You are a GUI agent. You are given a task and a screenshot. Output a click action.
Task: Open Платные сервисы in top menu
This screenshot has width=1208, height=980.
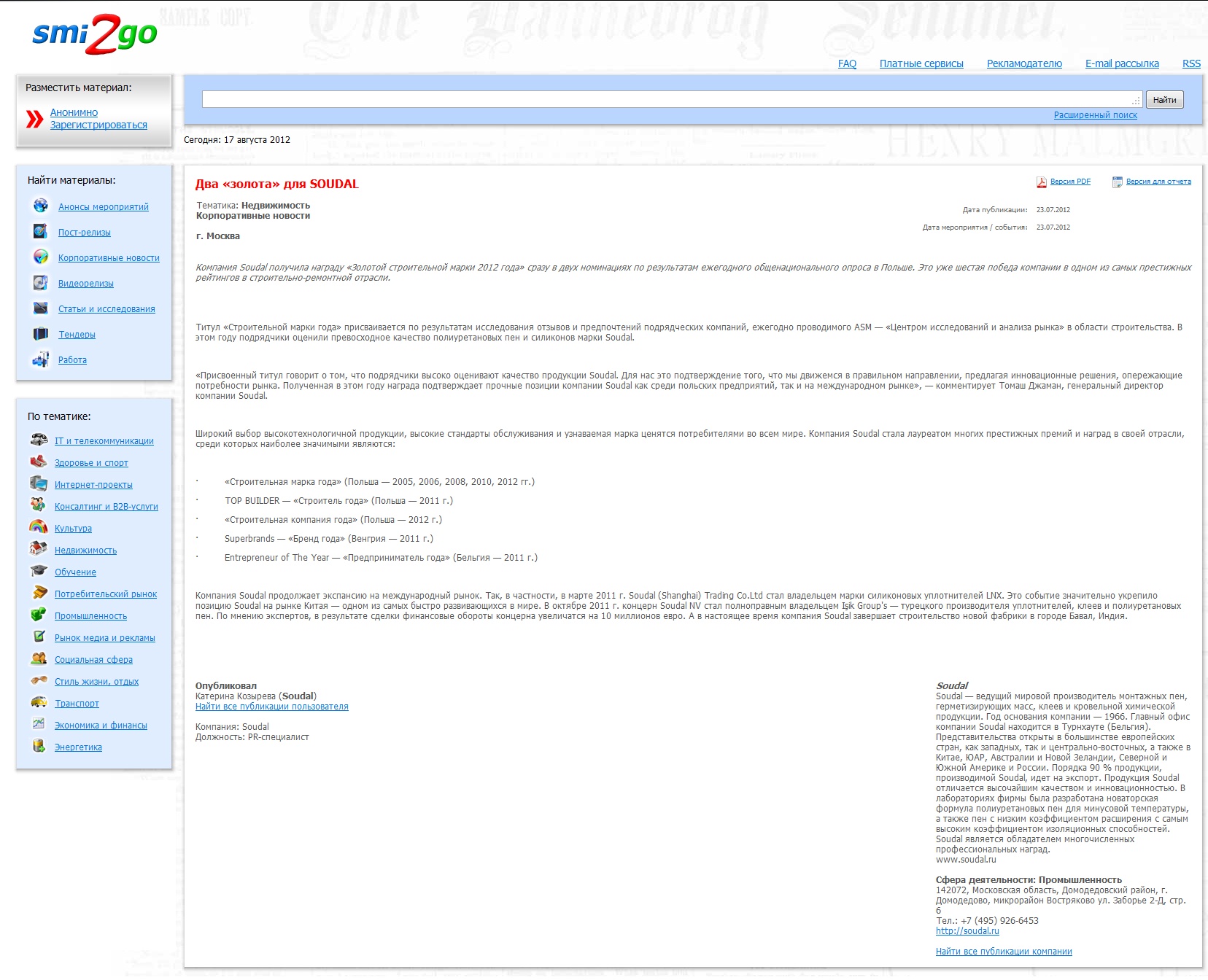coord(921,63)
